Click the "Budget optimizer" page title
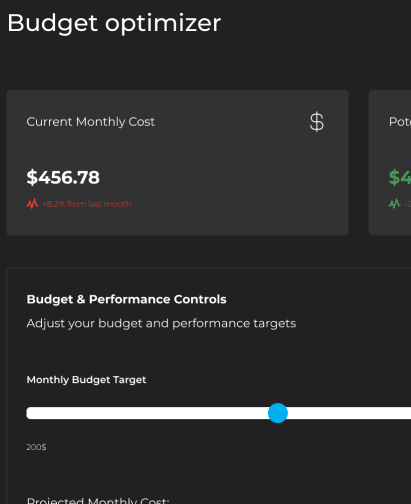The height and width of the screenshot is (504, 411). click(114, 23)
